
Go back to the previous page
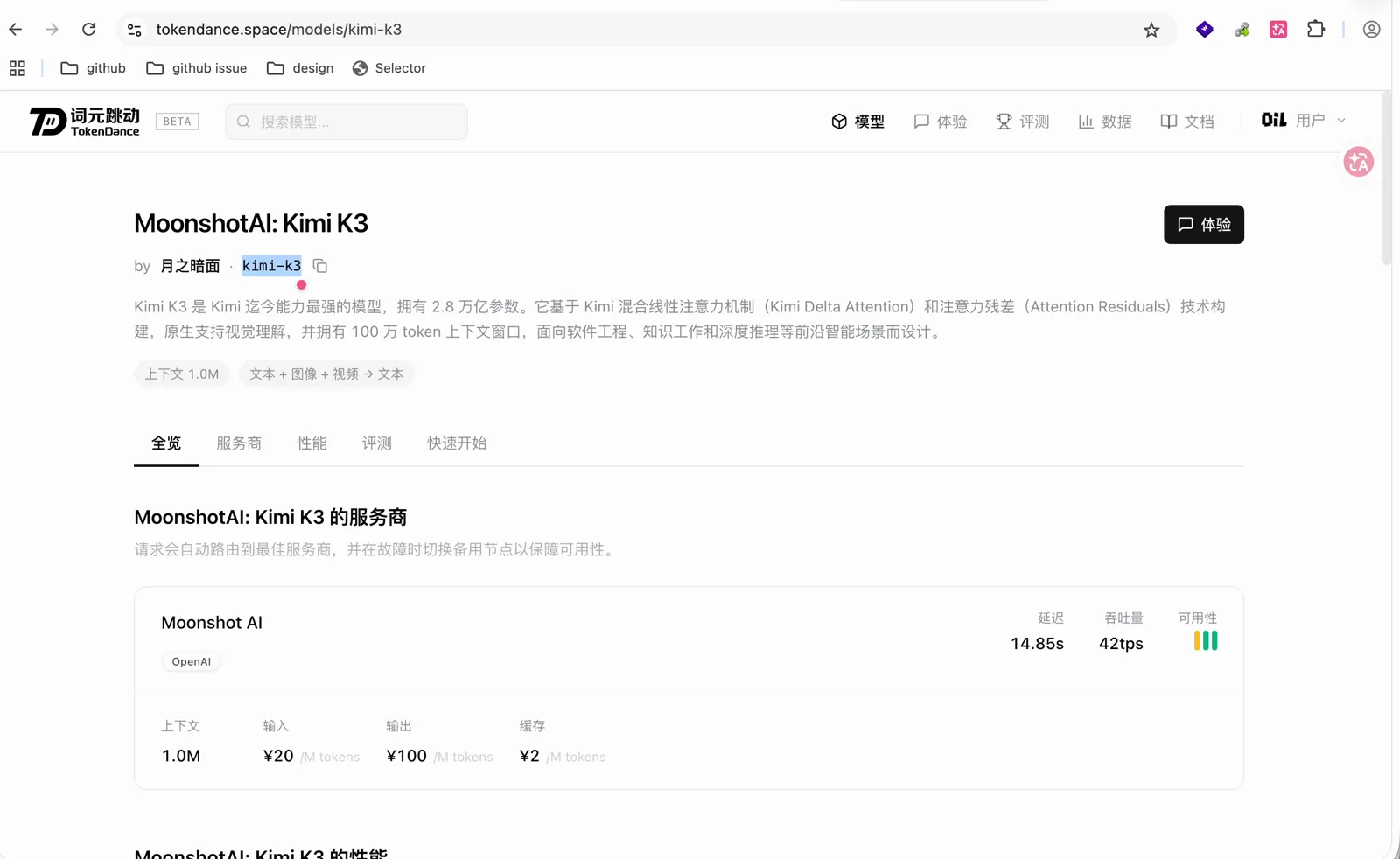click(x=16, y=30)
